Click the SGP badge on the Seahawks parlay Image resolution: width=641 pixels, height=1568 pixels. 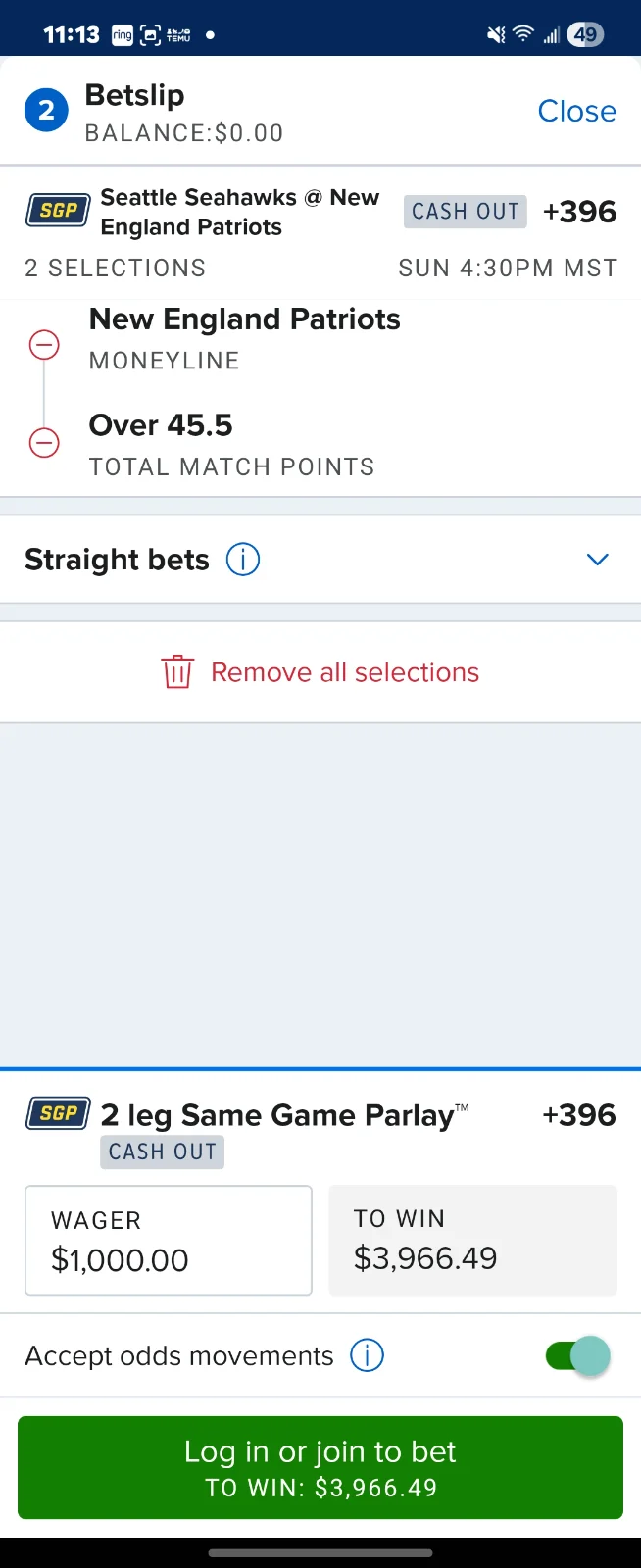[57, 211]
